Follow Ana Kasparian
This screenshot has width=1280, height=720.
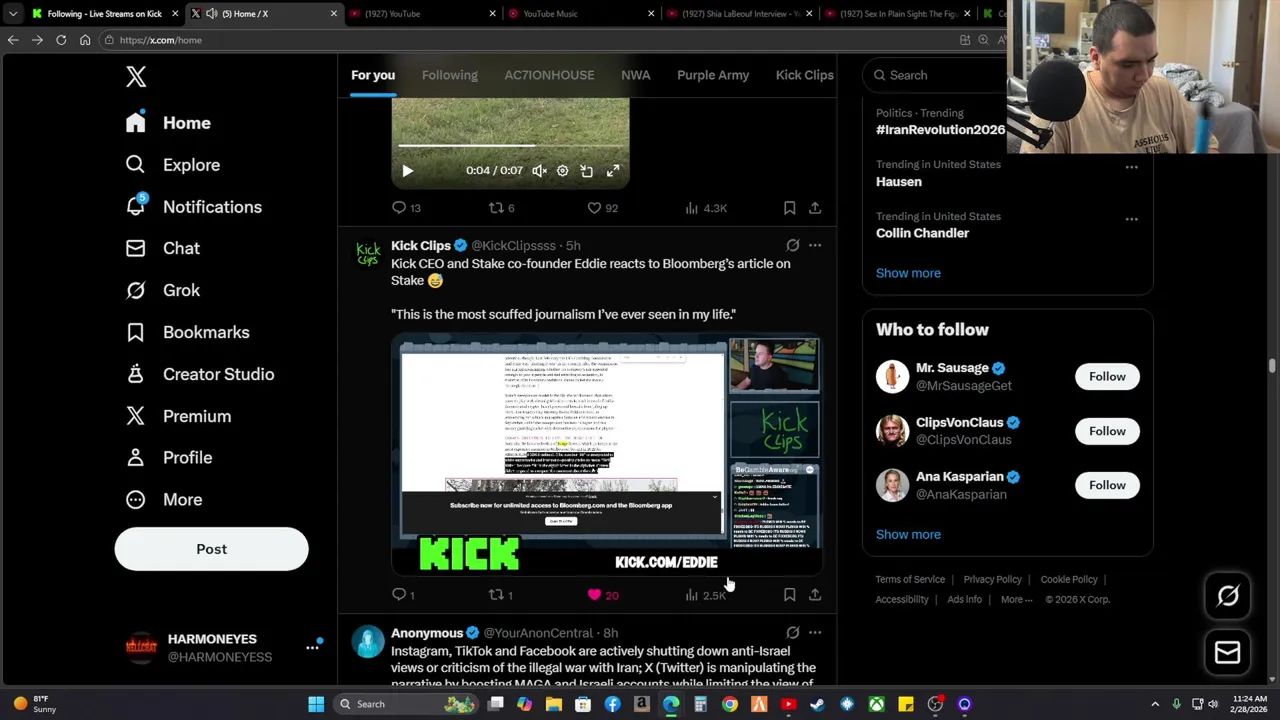tap(1107, 485)
